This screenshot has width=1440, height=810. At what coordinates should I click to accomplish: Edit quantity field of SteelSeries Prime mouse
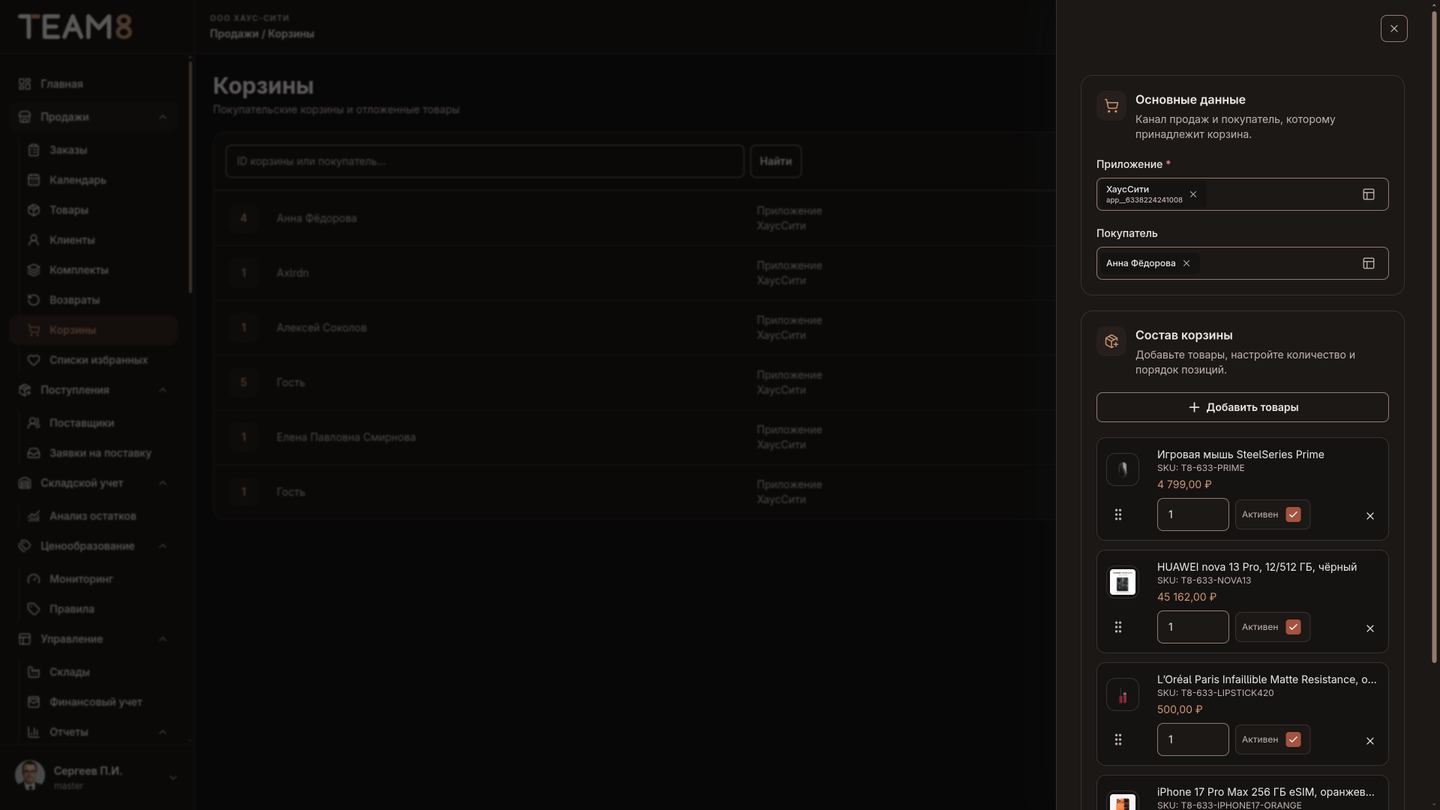point(1193,514)
